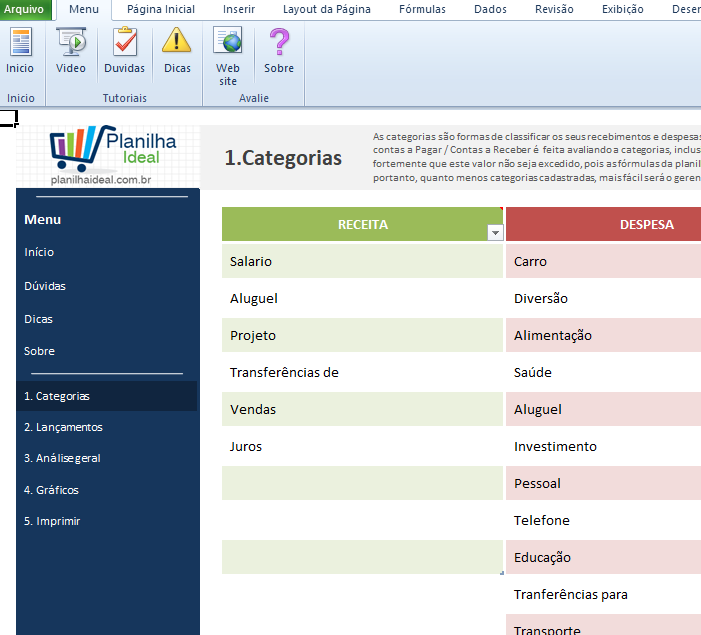Open the Exibição tab
This screenshot has height=635, width=701.
point(623,9)
